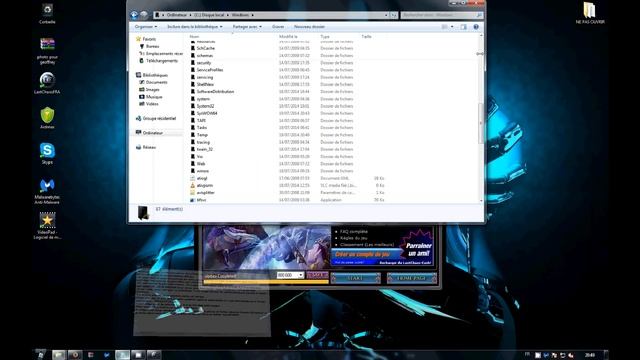Viewport: 640px width, 360px height.
Task: Open the Antivirus shield desktop icon
Action: pyautogui.click(x=47, y=118)
